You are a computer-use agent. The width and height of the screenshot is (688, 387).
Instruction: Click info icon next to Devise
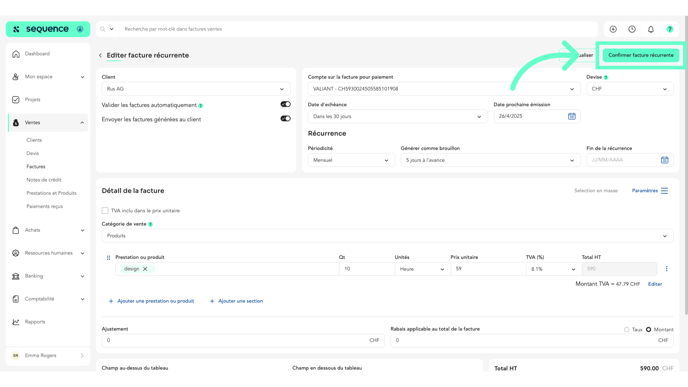pos(606,78)
